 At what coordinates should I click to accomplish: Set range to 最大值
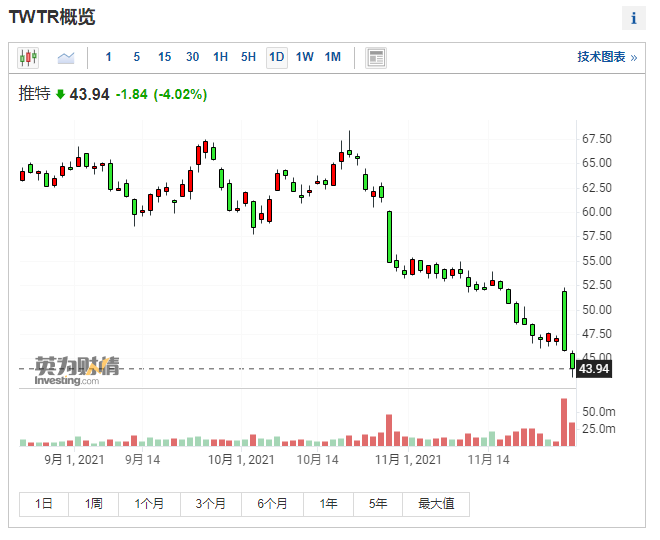436,504
